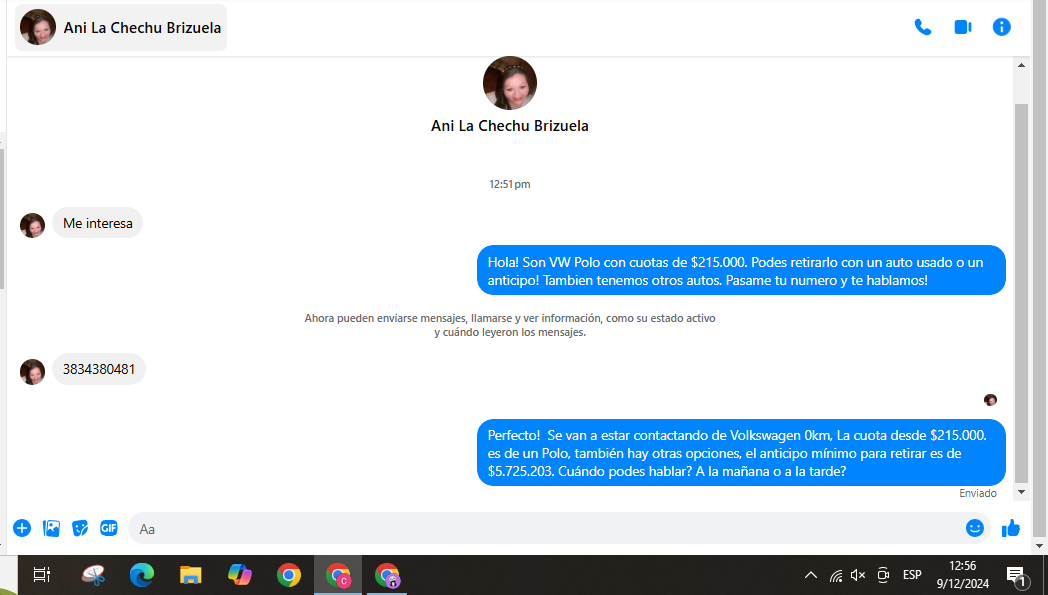Send a thumbs-up like
The height and width of the screenshot is (595, 1048).
[1010, 528]
